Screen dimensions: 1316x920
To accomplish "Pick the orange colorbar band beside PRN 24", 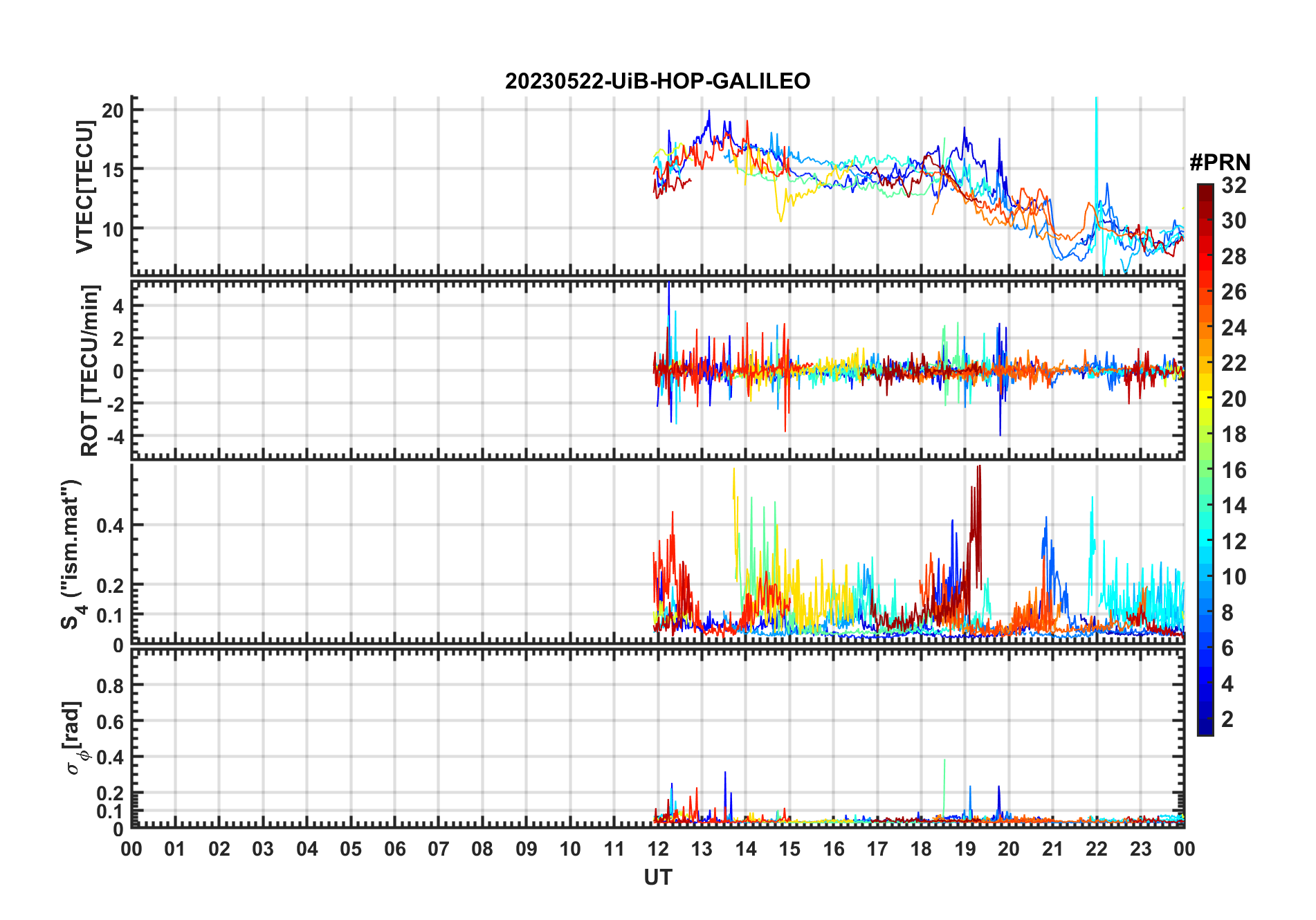I will [x=1205, y=328].
